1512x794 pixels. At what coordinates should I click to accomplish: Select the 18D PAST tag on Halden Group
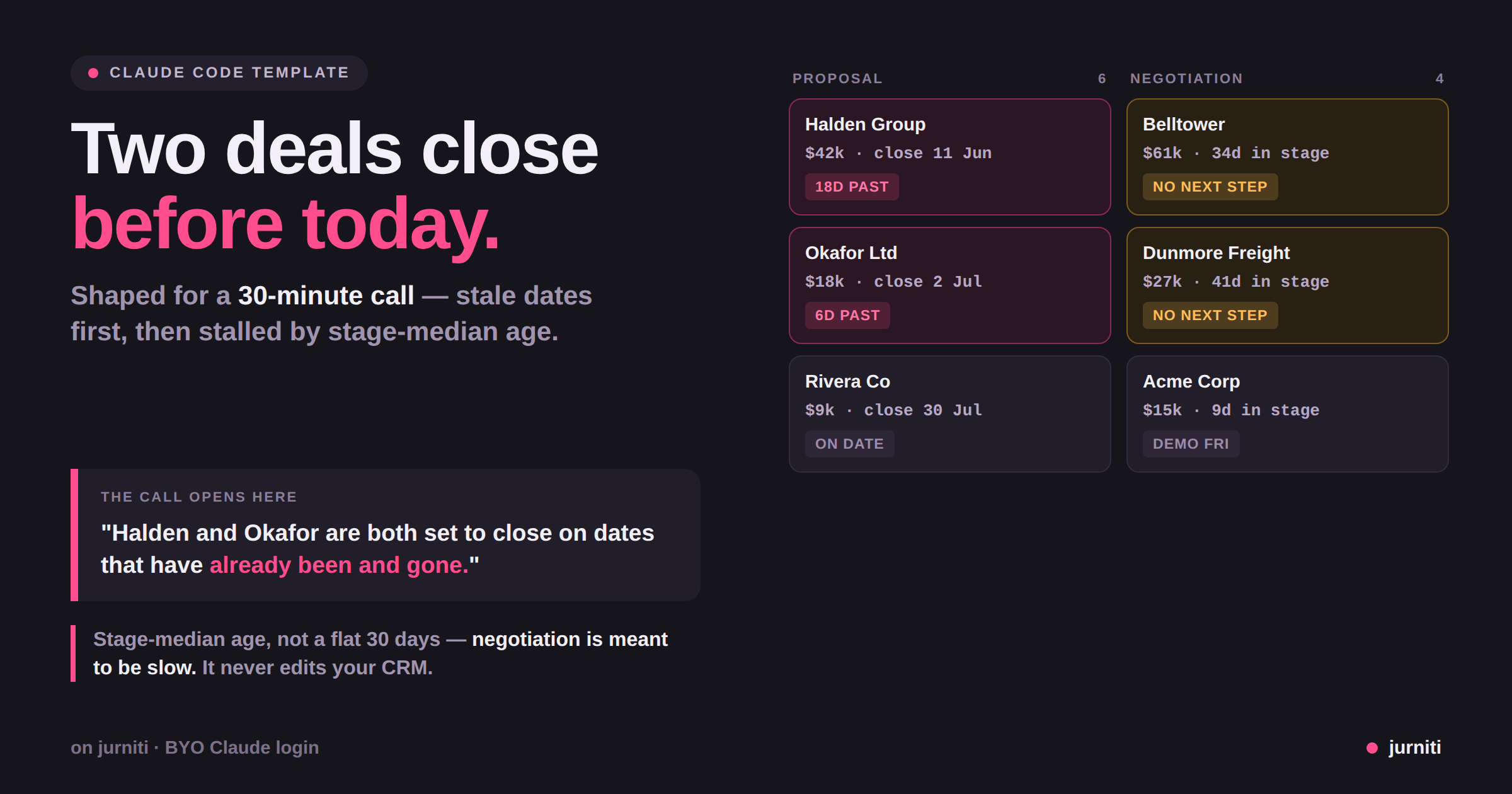tap(852, 187)
